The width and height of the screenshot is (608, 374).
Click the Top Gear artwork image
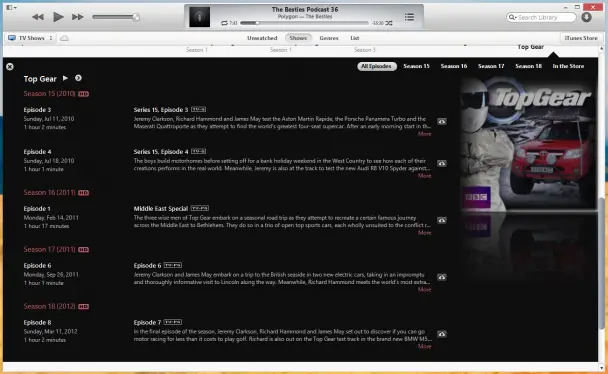tap(528, 143)
